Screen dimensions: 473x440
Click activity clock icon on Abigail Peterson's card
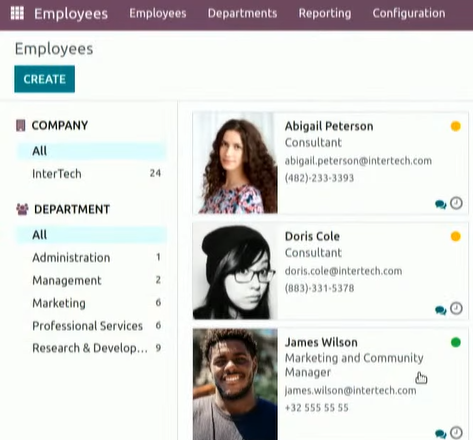pos(456,203)
